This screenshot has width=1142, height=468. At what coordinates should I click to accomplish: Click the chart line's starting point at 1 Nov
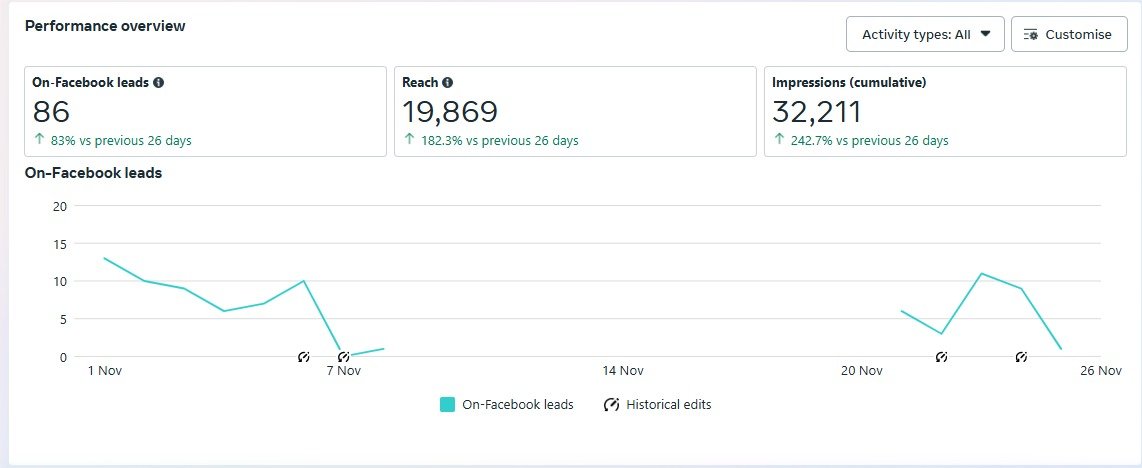pos(105,258)
